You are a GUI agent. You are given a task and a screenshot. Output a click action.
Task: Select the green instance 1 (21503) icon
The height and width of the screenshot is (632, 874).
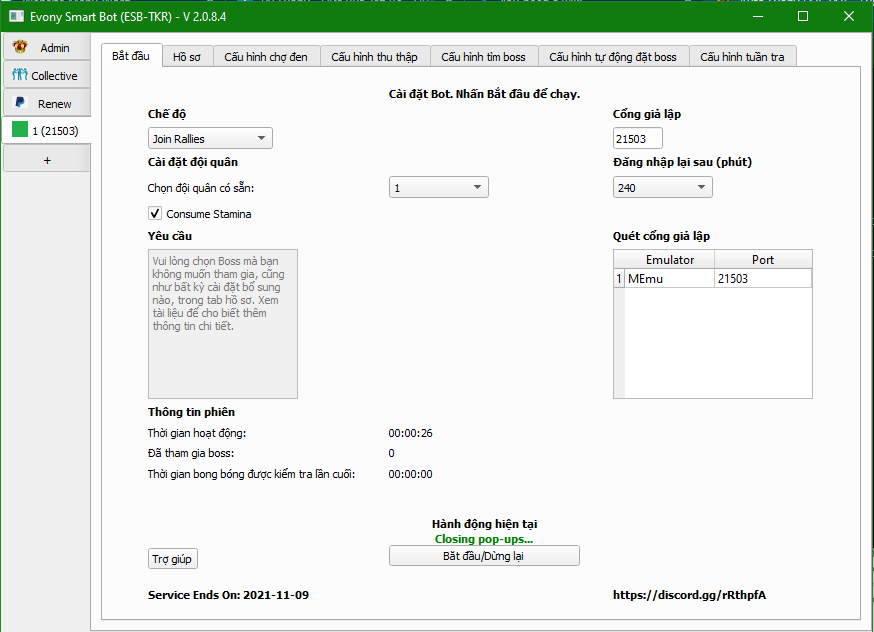click(x=20, y=130)
